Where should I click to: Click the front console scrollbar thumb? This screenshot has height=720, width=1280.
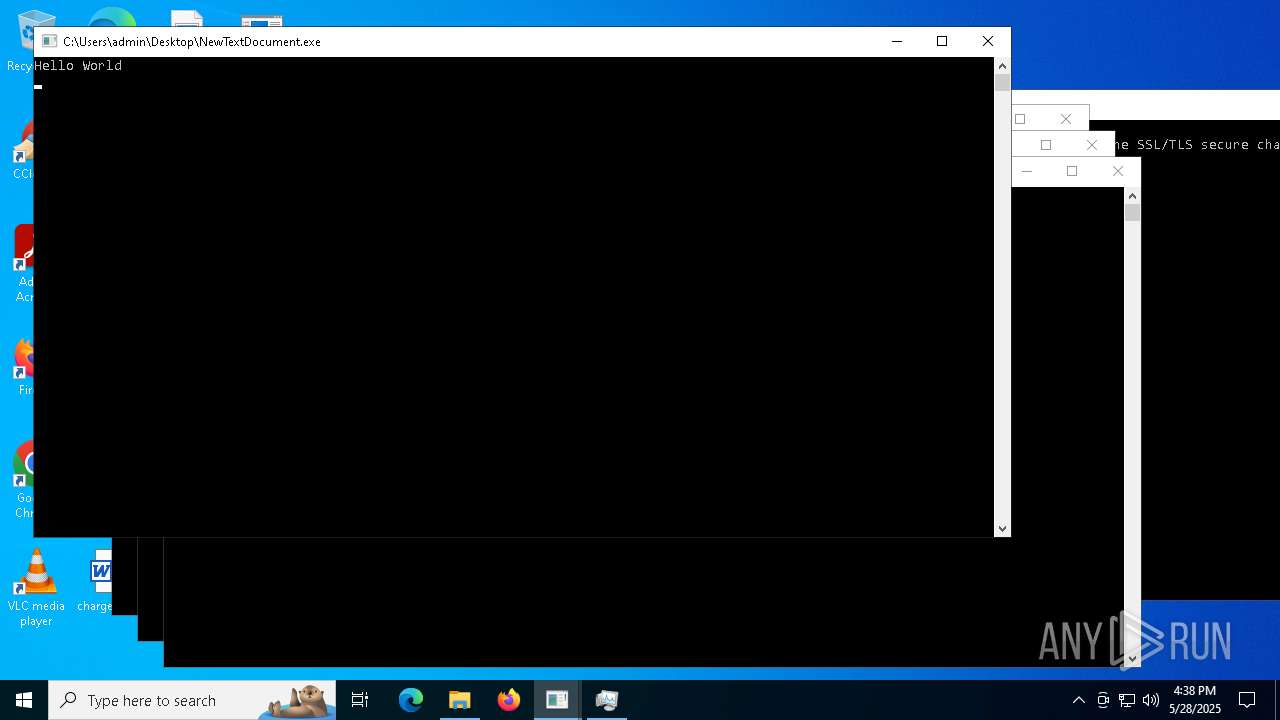click(1002, 83)
